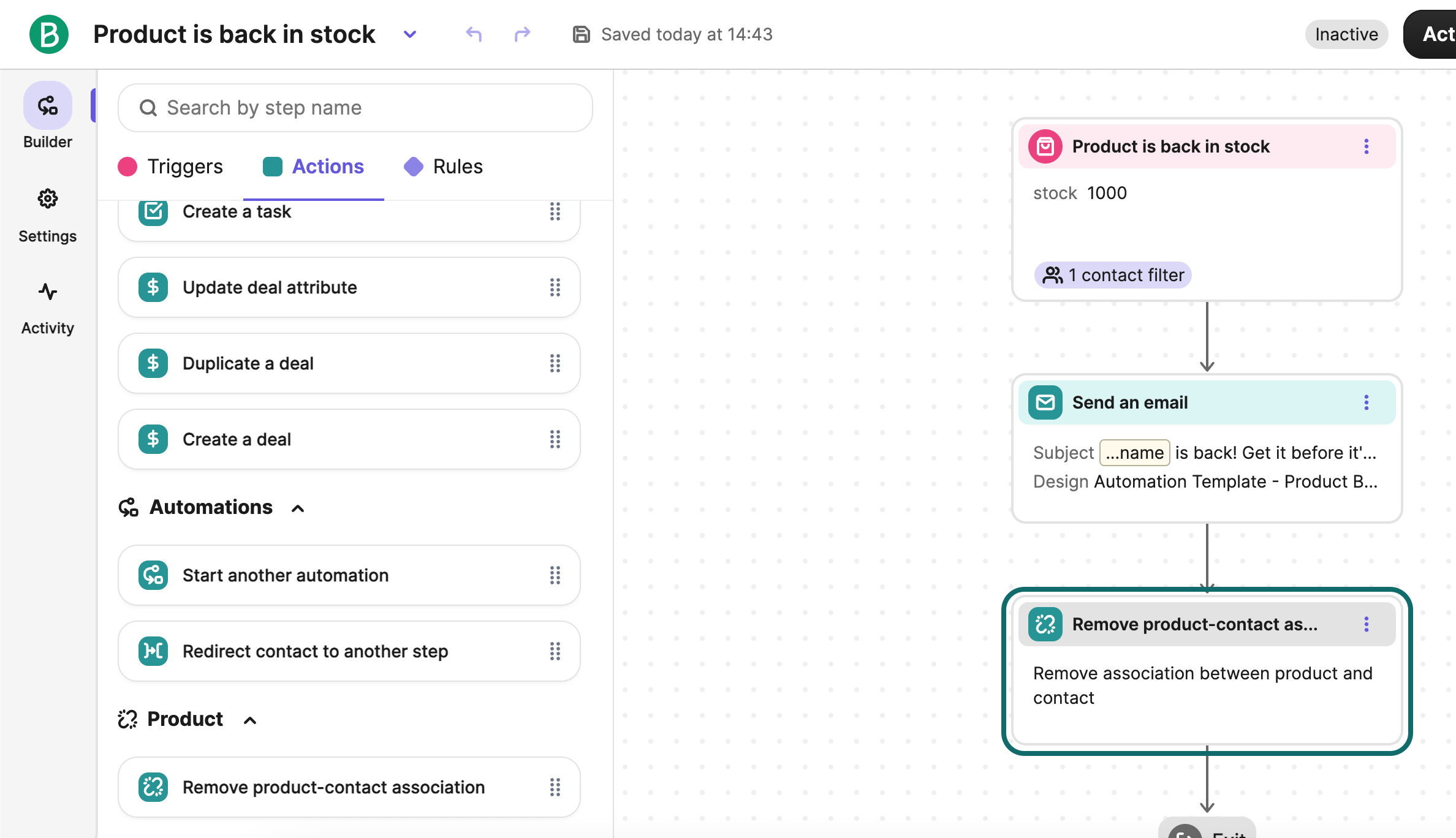The image size is (1456, 838).
Task: Click the undo arrow icon
Action: coord(474,34)
